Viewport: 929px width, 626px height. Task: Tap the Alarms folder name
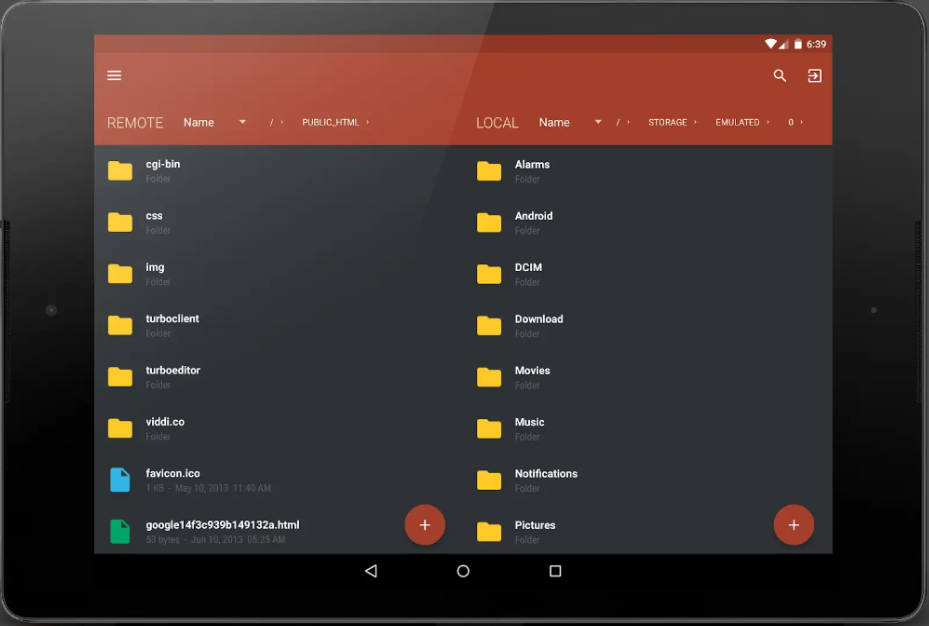[532, 165]
